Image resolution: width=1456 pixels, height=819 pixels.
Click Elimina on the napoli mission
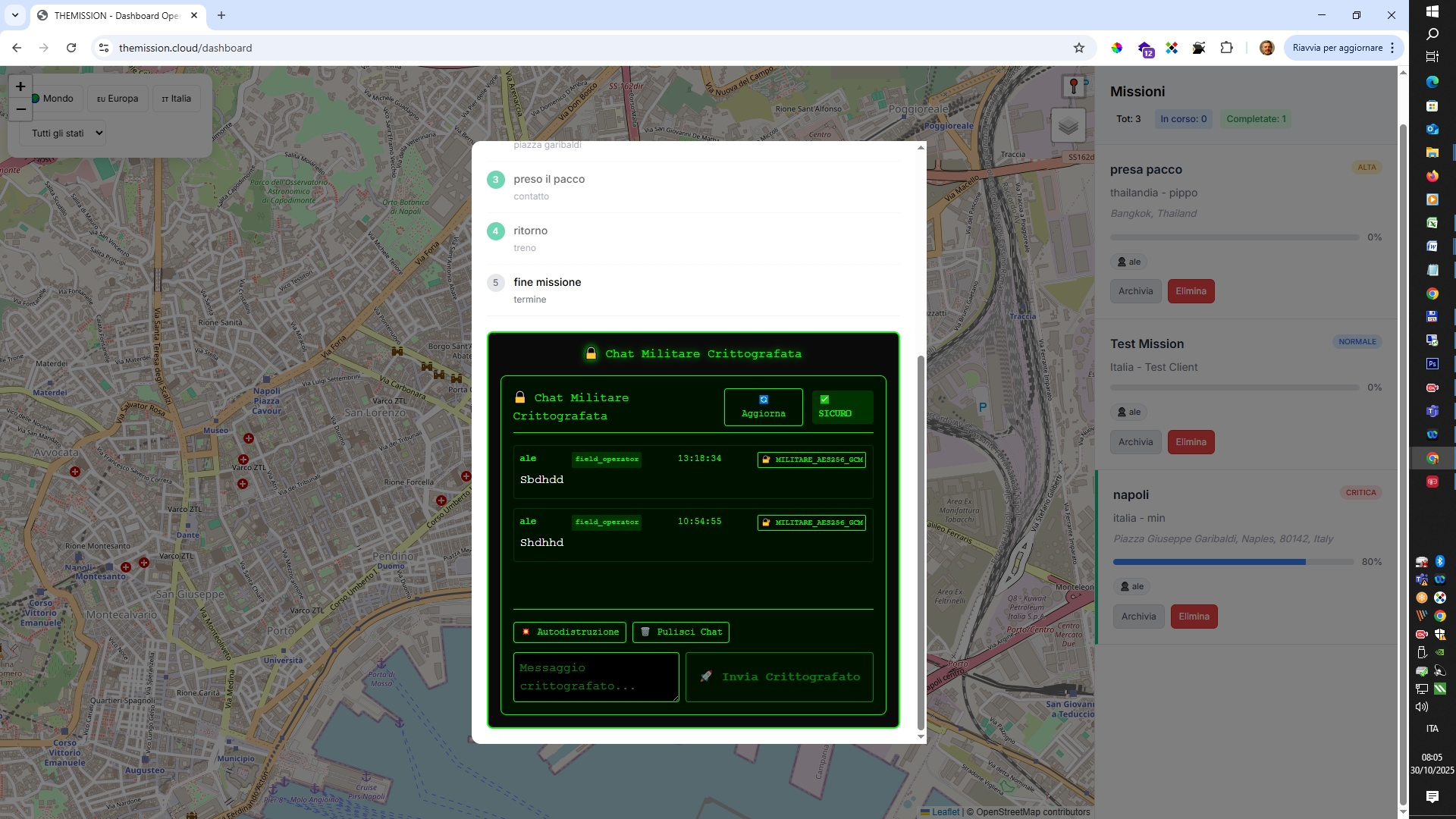click(1194, 617)
